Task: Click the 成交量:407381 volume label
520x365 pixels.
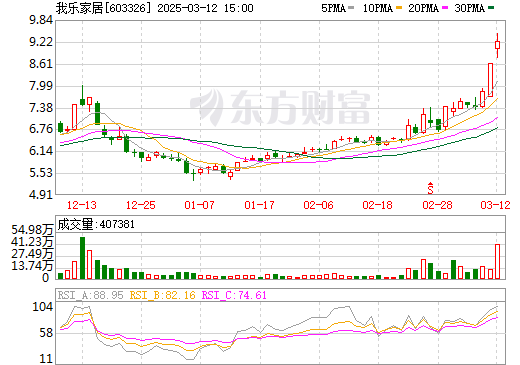Action: click(96, 224)
